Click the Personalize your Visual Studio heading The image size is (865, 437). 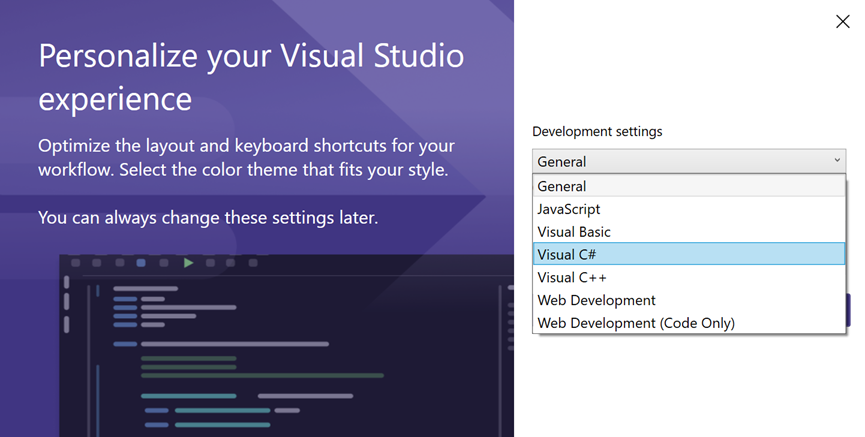tap(252, 77)
